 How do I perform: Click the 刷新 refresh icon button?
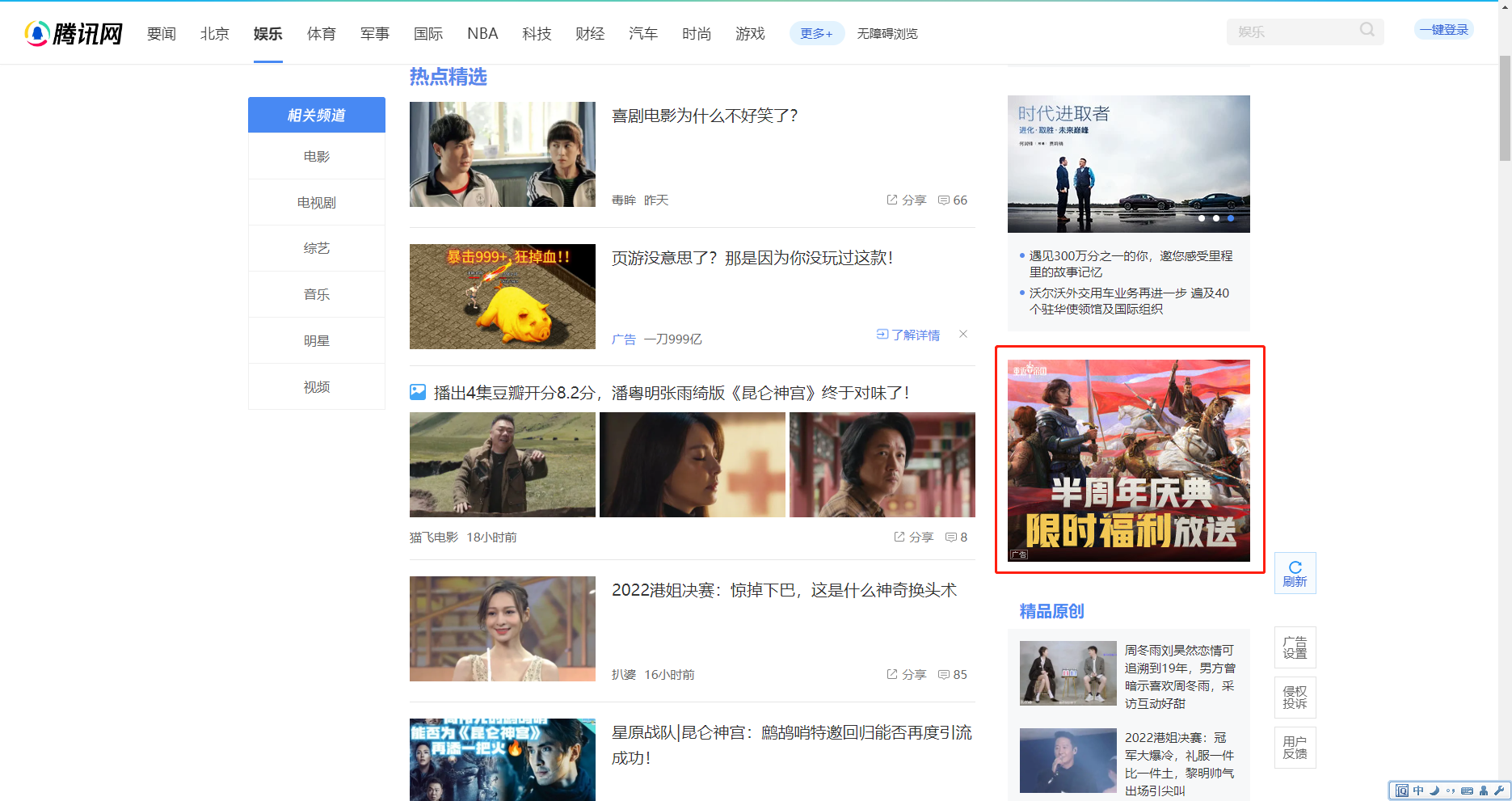click(x=1295, y=573)
